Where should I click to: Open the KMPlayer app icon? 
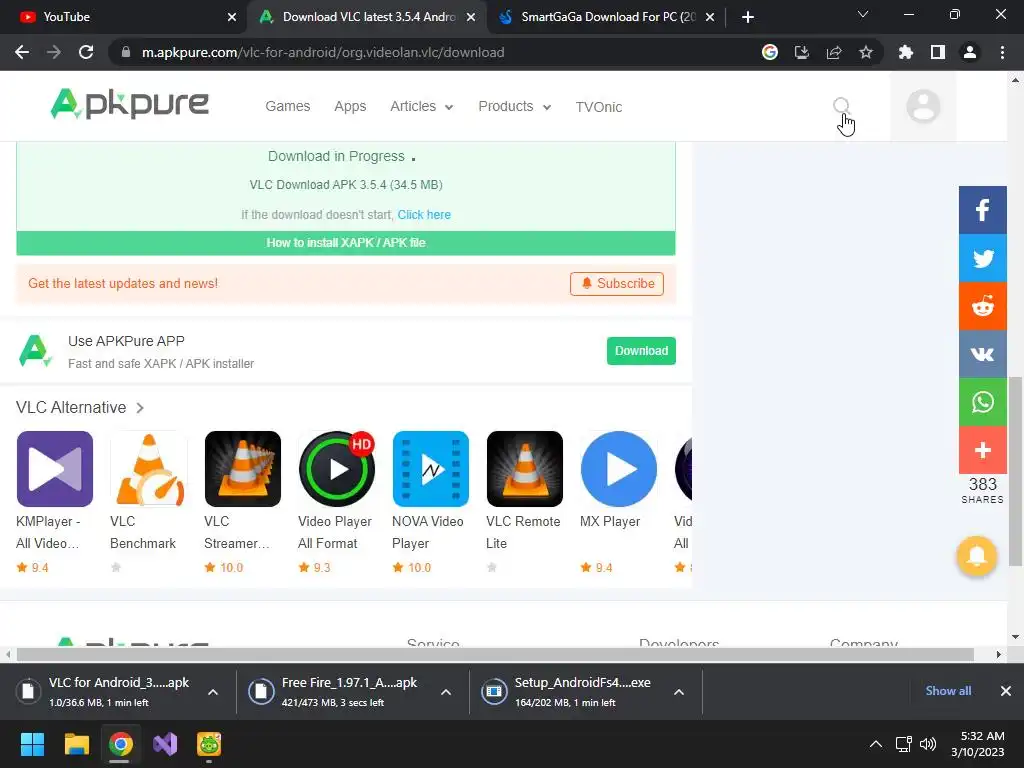coord(55,469)
